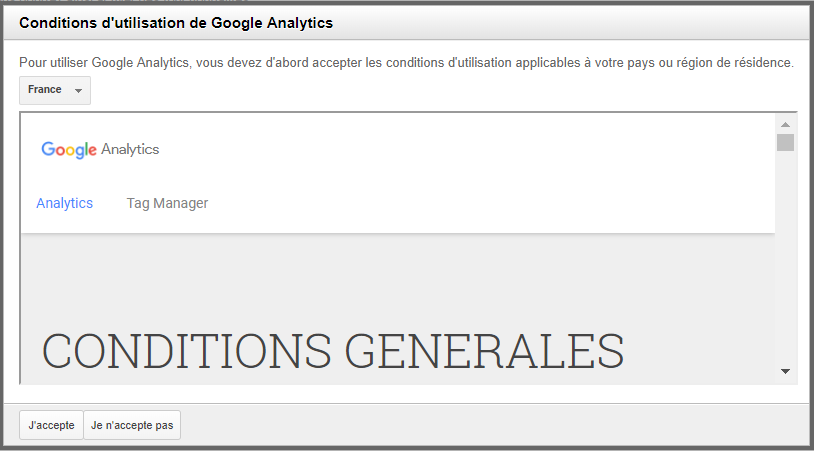Switch to the Tag Manager tab
Viewport: 814px width, 451px height.
[x=167, y=203]
